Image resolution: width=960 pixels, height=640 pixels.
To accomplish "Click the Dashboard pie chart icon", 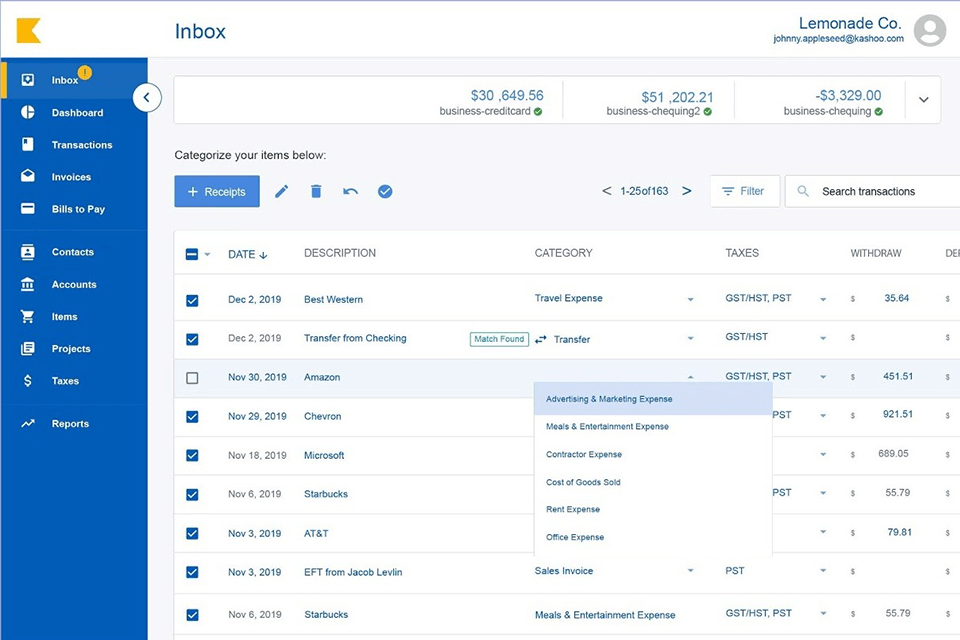I will coord(28,112).
